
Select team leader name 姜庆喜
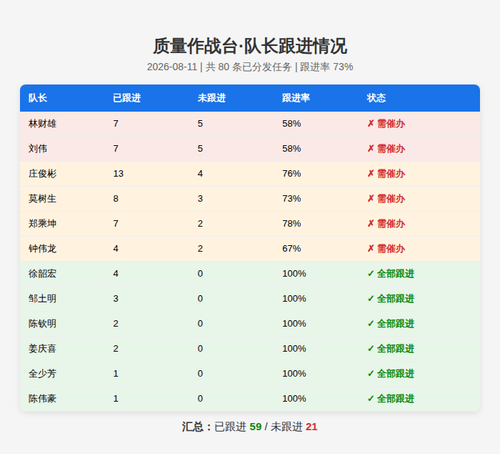tap(42, 349)
